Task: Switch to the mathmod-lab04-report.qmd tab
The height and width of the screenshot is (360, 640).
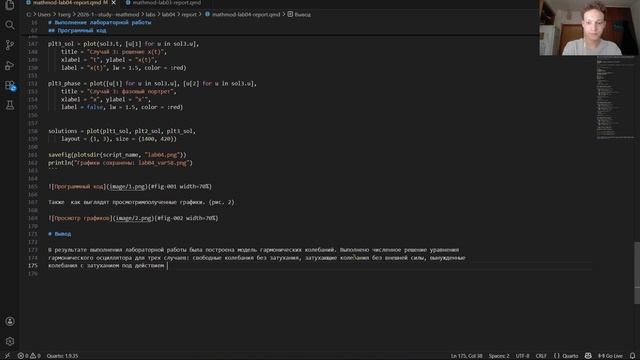Action: click(x=67, y=3)
